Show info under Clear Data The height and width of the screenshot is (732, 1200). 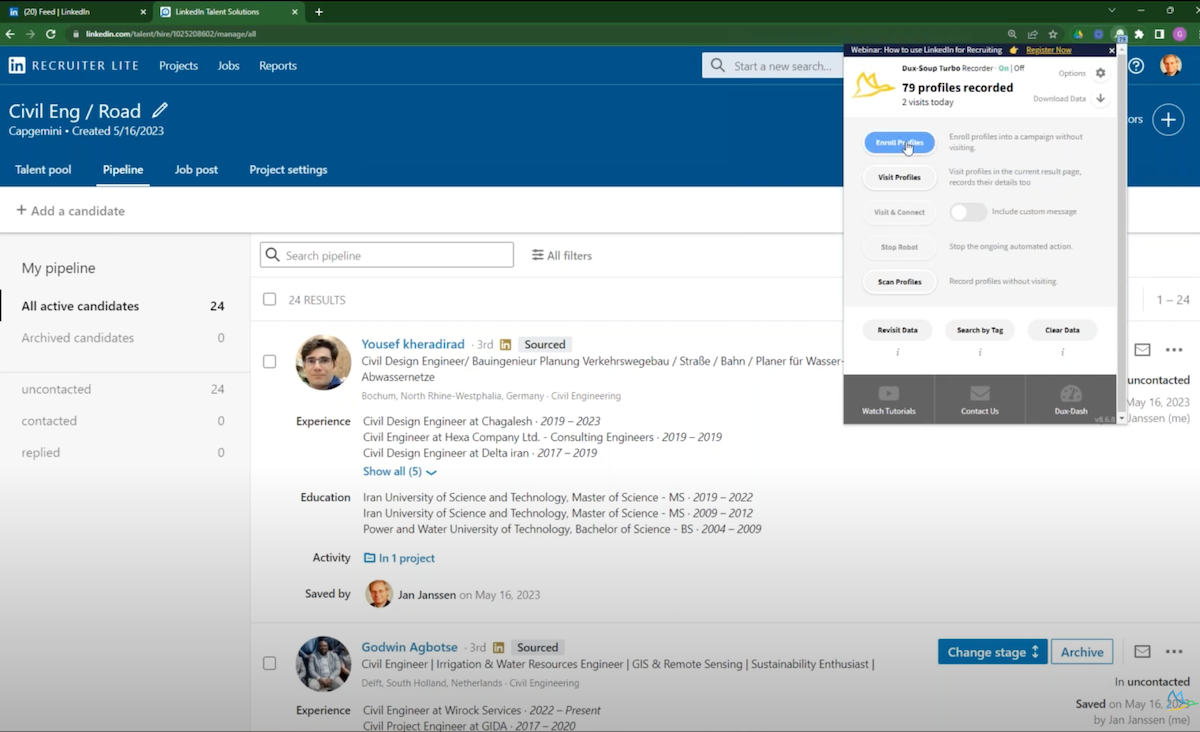tap(1062, 352)
